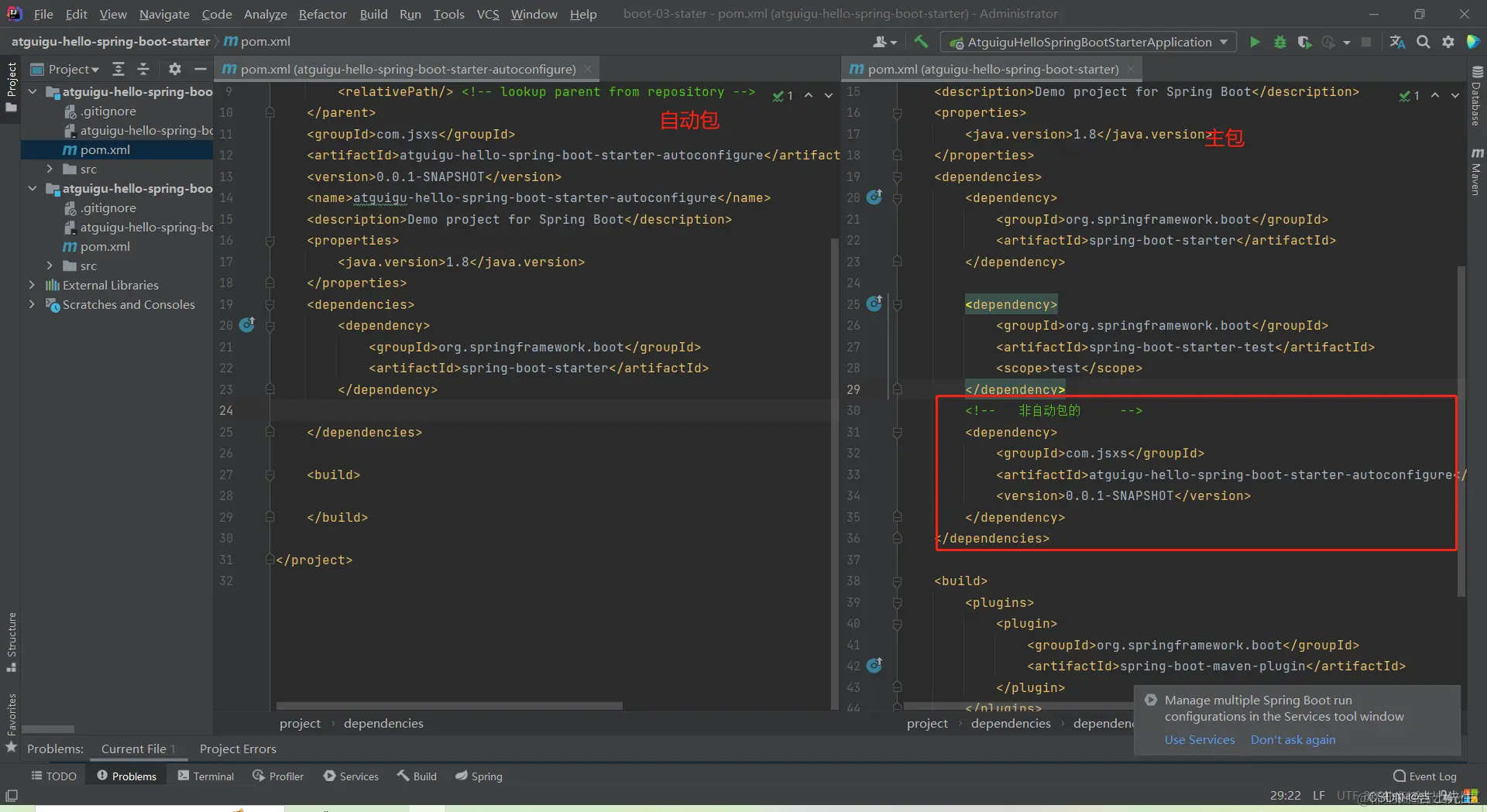
Task: Open IDE settings gear in top toolbar
Action: pyautogui.click(x=1448, y=42)
